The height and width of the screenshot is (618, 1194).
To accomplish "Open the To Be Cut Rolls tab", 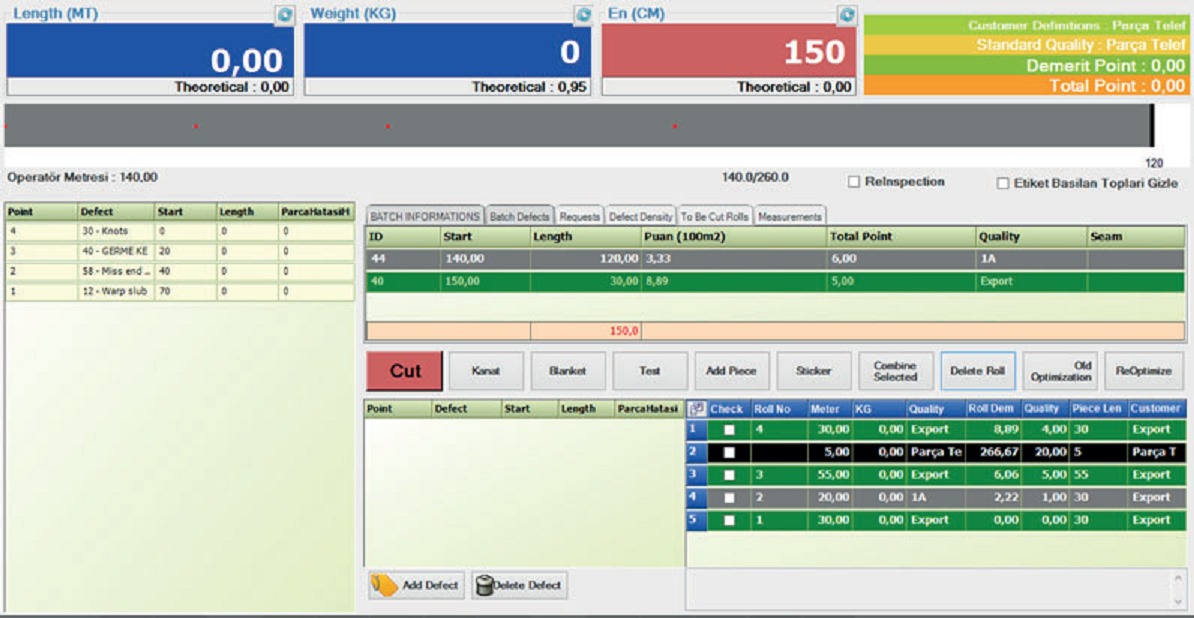I will click(715, 217).
